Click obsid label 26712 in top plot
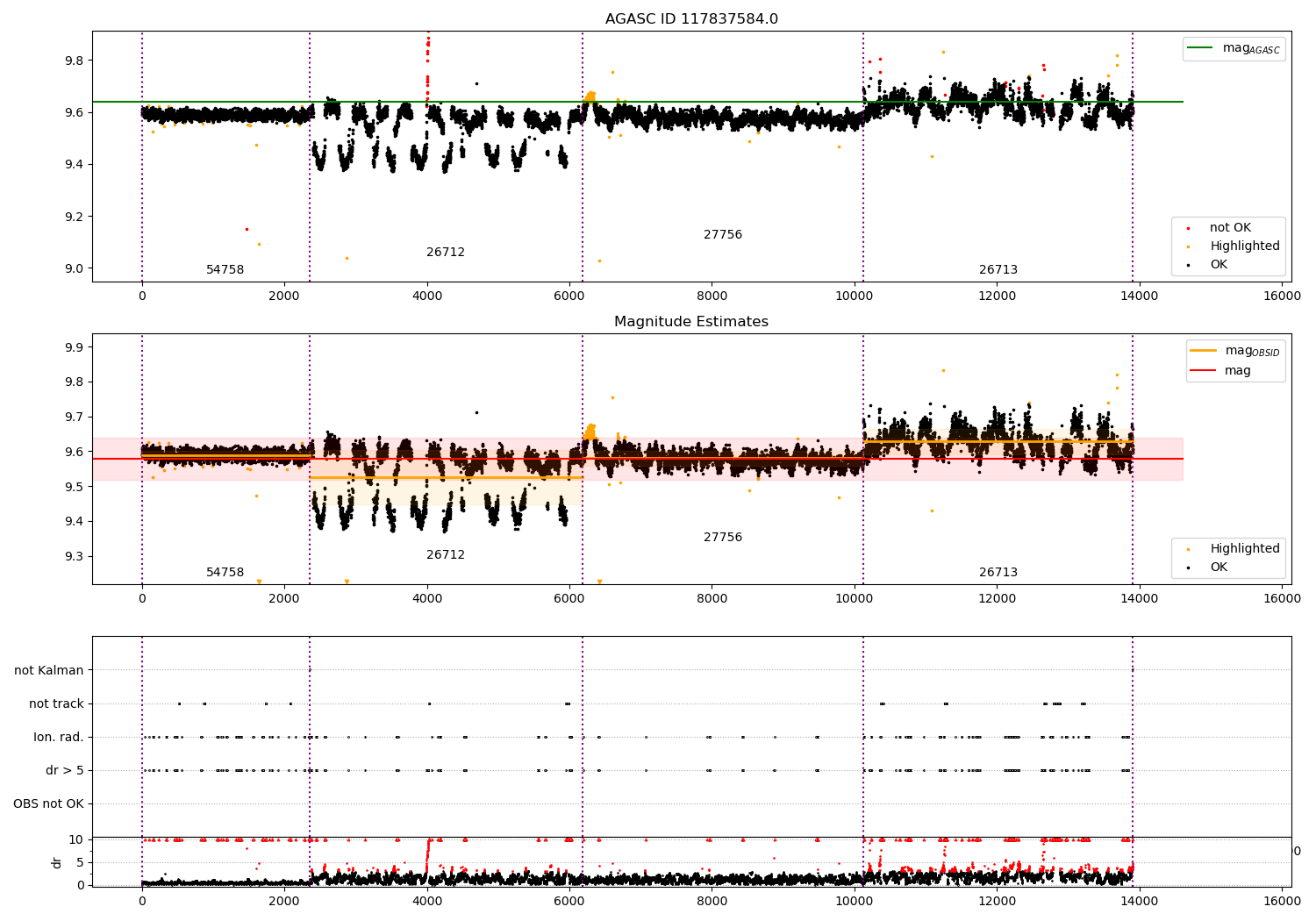The width and height of the screenshot is (1316, 921). click(x=446, y=253)
